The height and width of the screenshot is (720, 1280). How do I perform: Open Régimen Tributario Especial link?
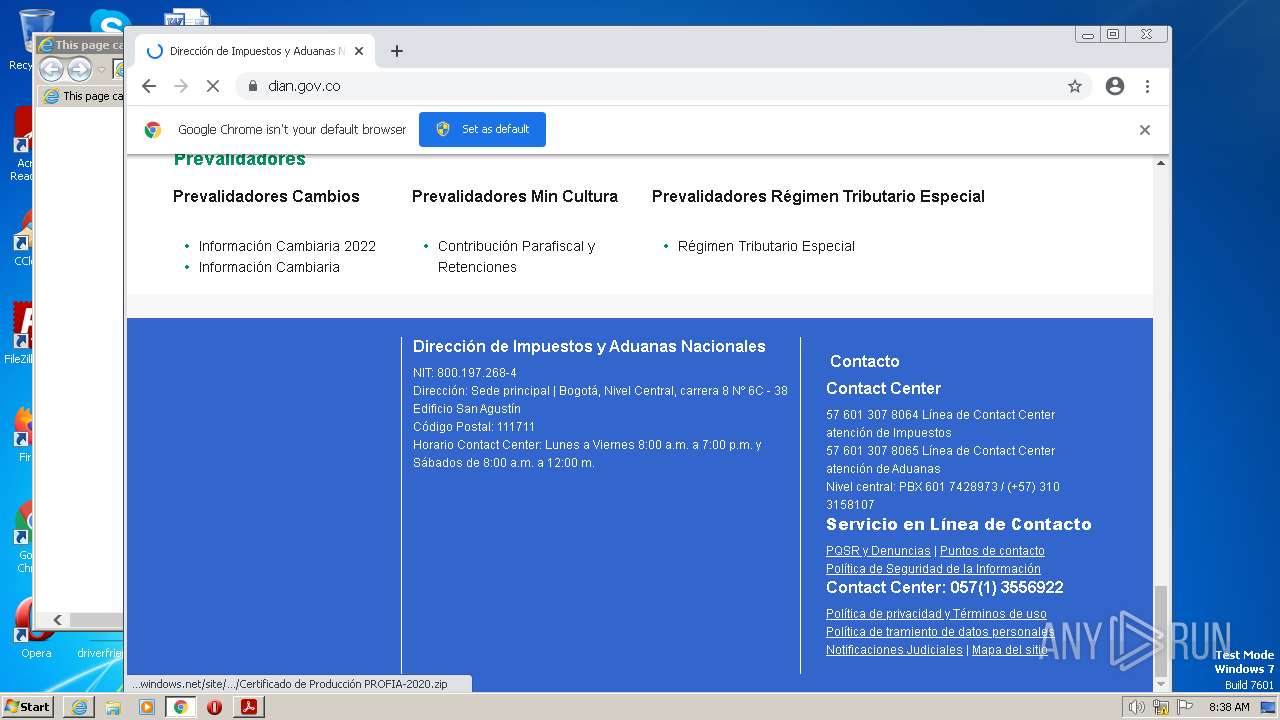pyautogui.click(x=766, y=246)
